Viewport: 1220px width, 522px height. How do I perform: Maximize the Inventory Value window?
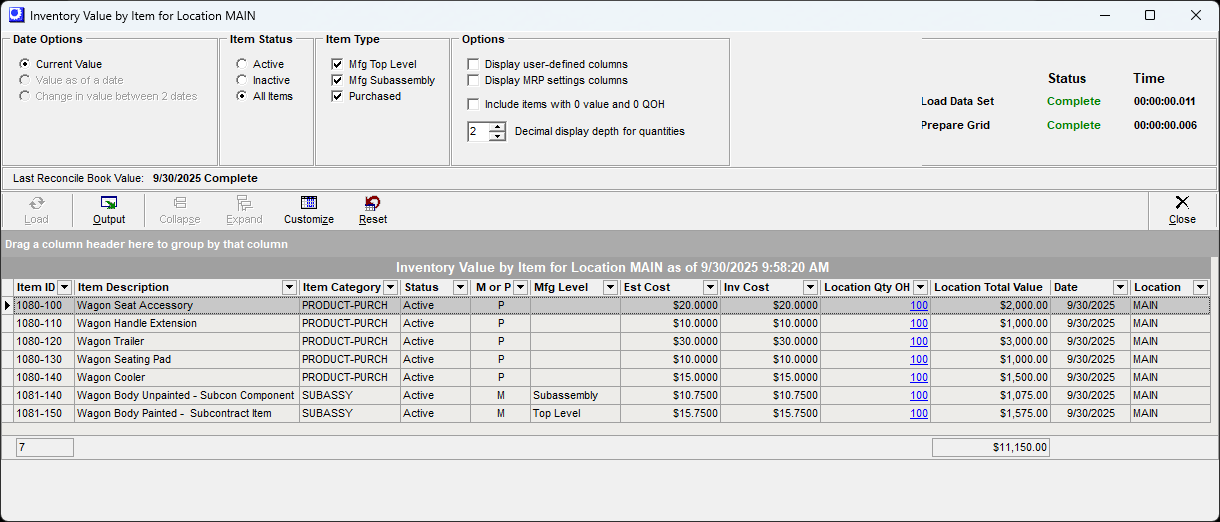tap(1150, 15)
